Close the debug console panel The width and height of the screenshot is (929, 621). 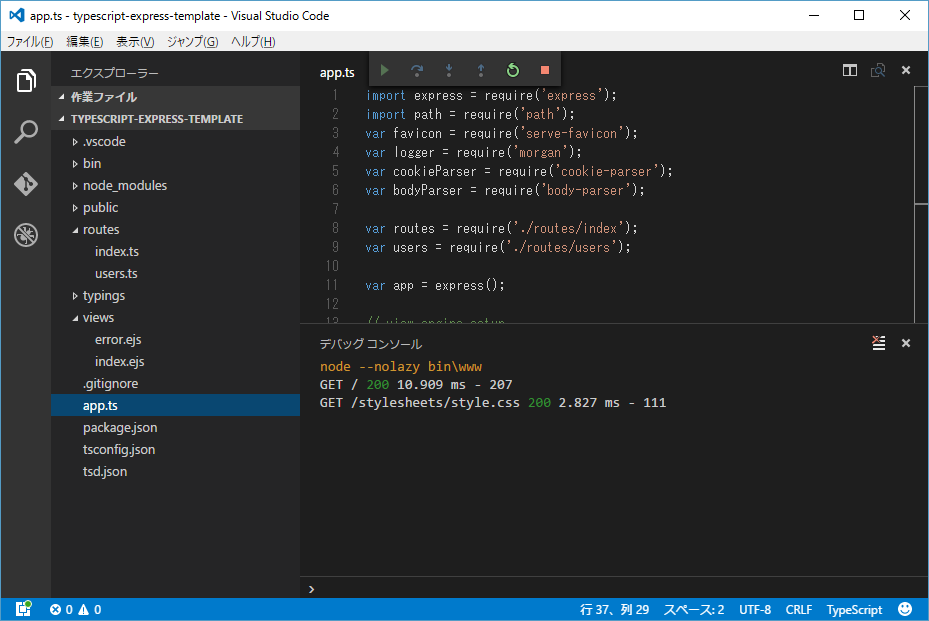906,342
